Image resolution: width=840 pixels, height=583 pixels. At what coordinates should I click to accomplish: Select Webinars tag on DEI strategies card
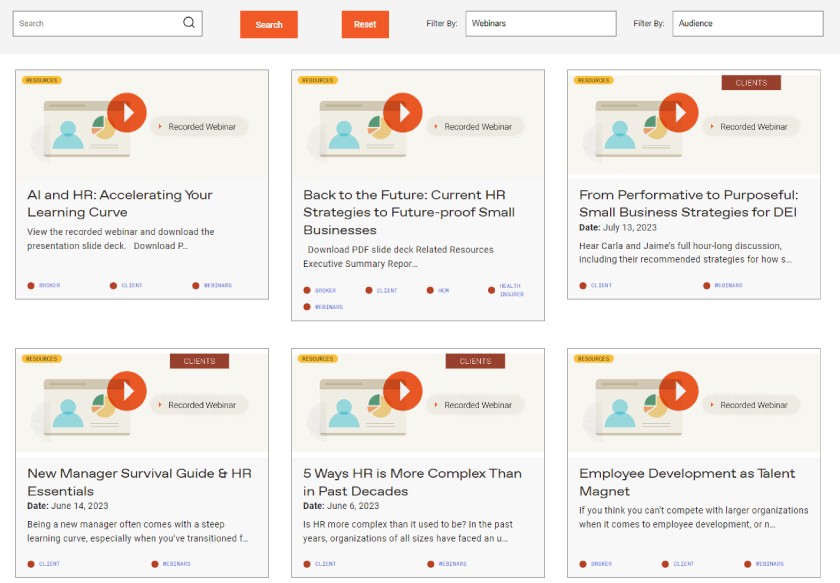point(723,286)
